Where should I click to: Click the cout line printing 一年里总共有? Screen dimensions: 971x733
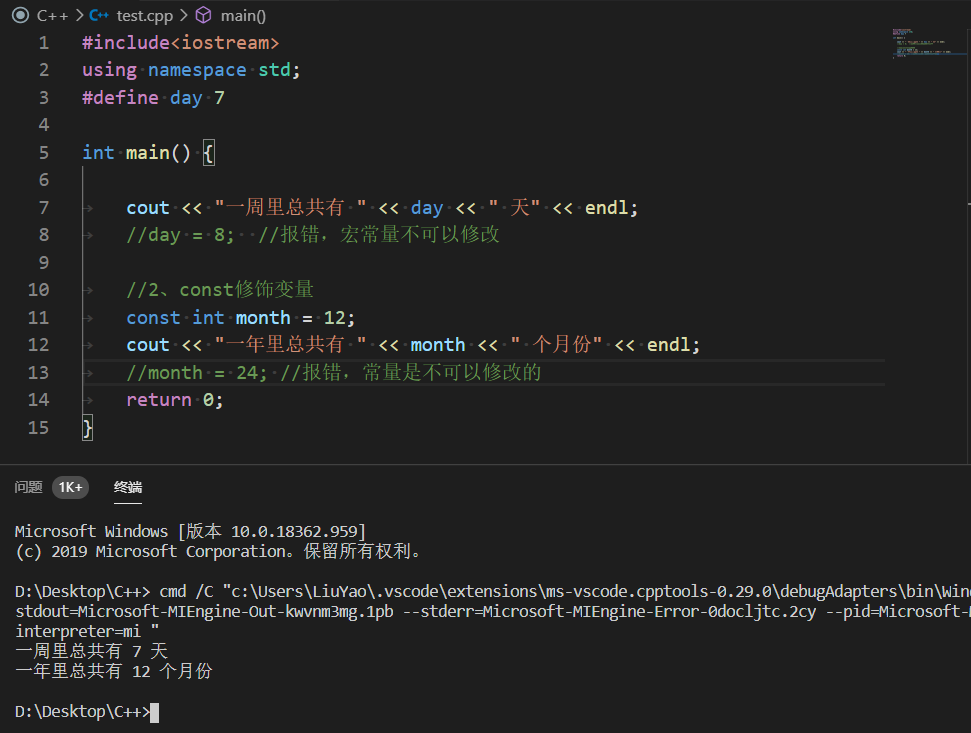pyautogui.click(x=413, y=344)
